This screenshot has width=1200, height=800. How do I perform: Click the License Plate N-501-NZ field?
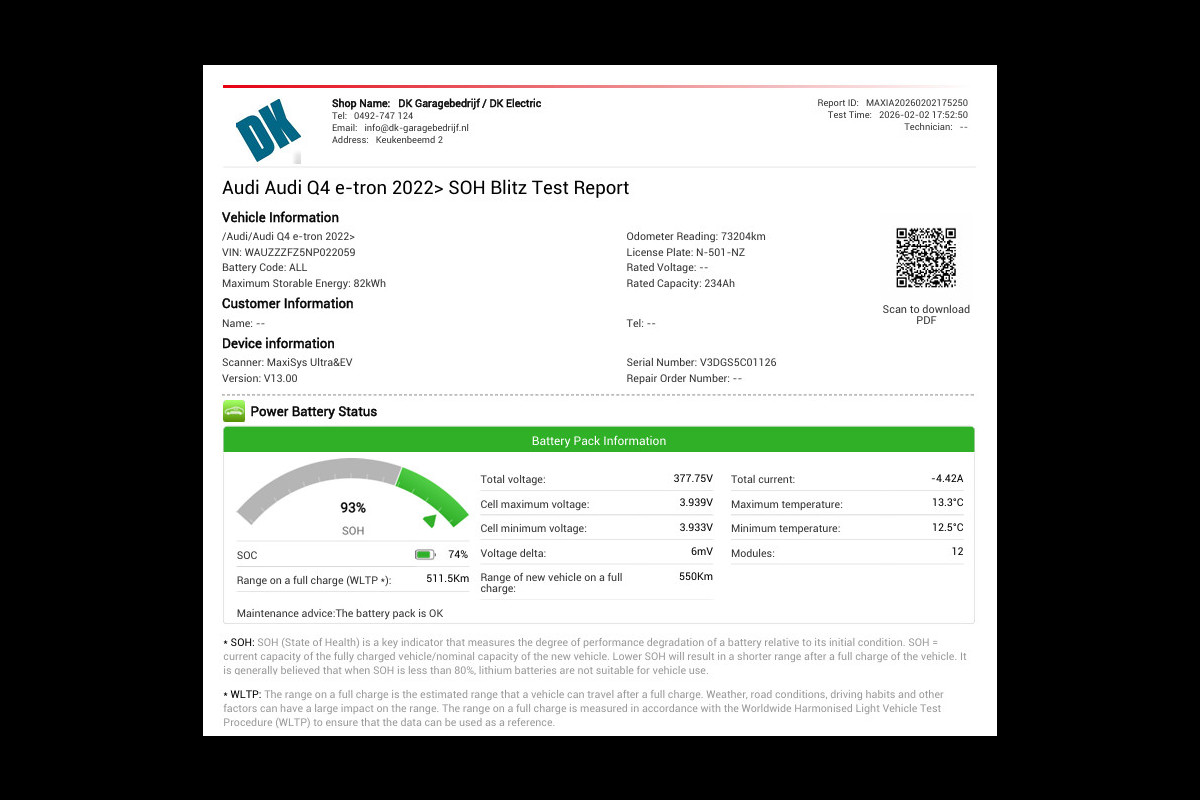tap(685, 252)
